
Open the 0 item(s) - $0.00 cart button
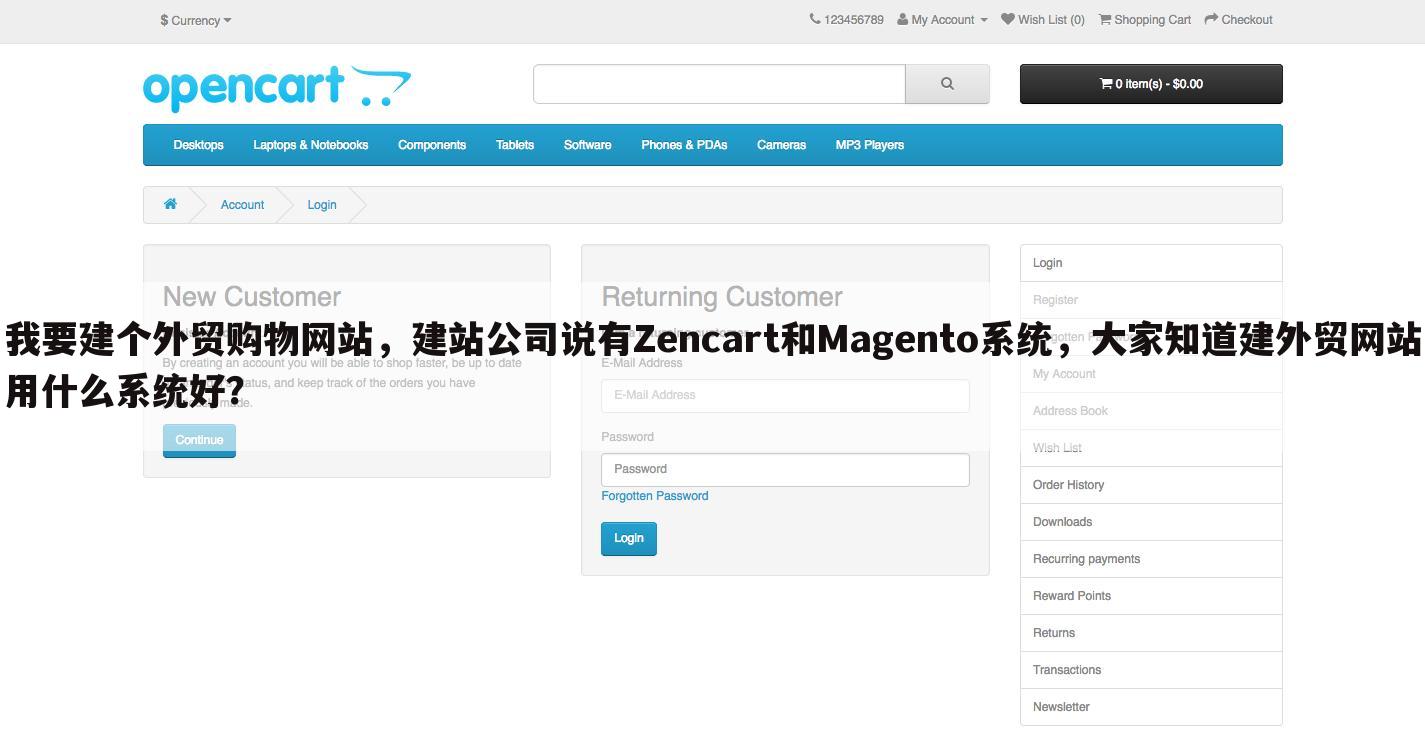tap(1151, 84)
